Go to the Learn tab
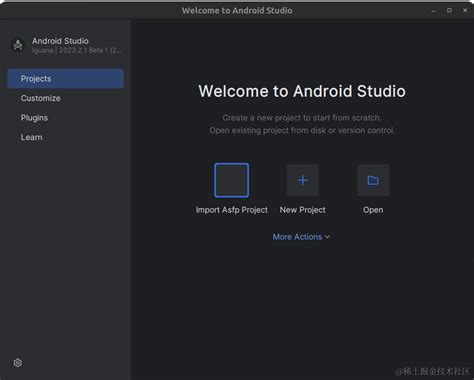The width and height of the screenshot is (474, 380). [x=66, y=137]
